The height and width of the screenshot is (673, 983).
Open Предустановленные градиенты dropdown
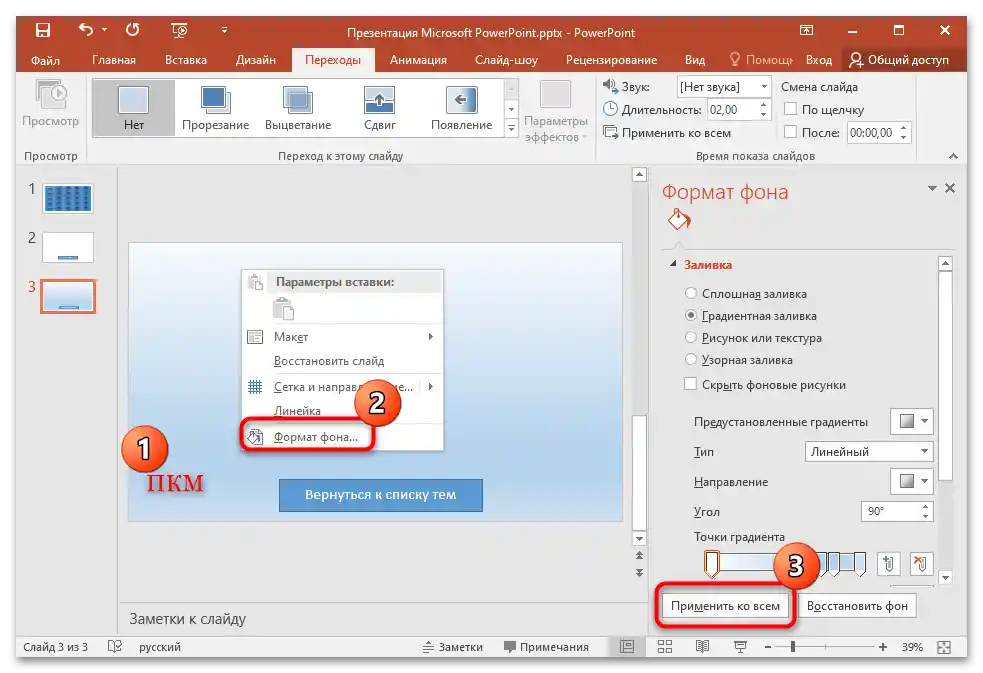[x=912, y=421]
